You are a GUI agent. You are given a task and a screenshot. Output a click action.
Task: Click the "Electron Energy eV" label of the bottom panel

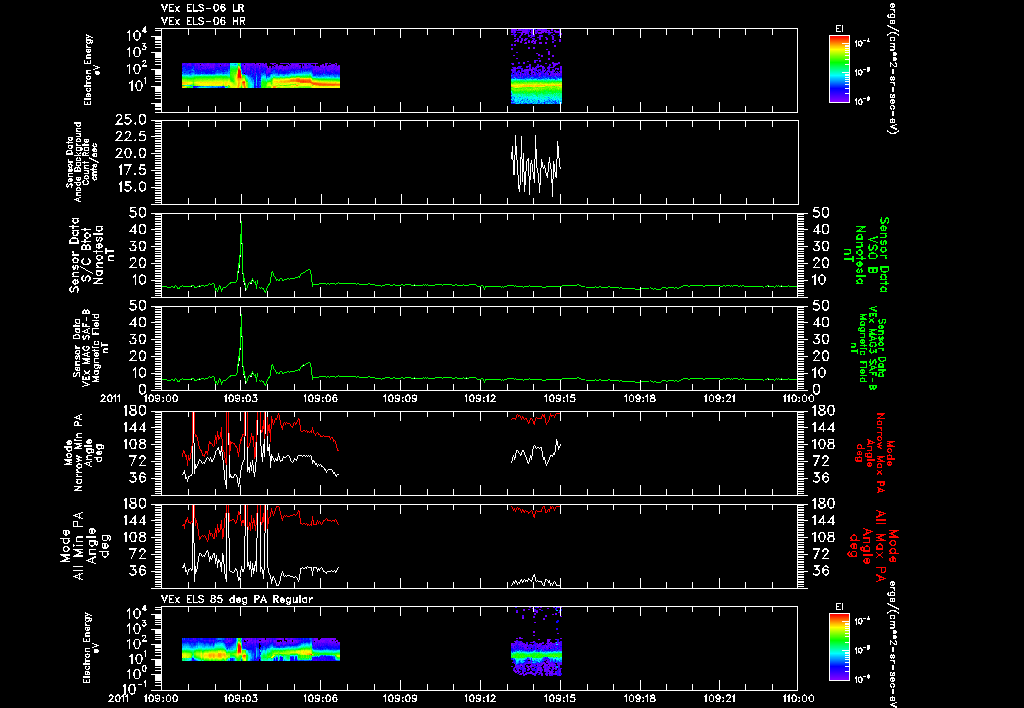tap(92, 648)
